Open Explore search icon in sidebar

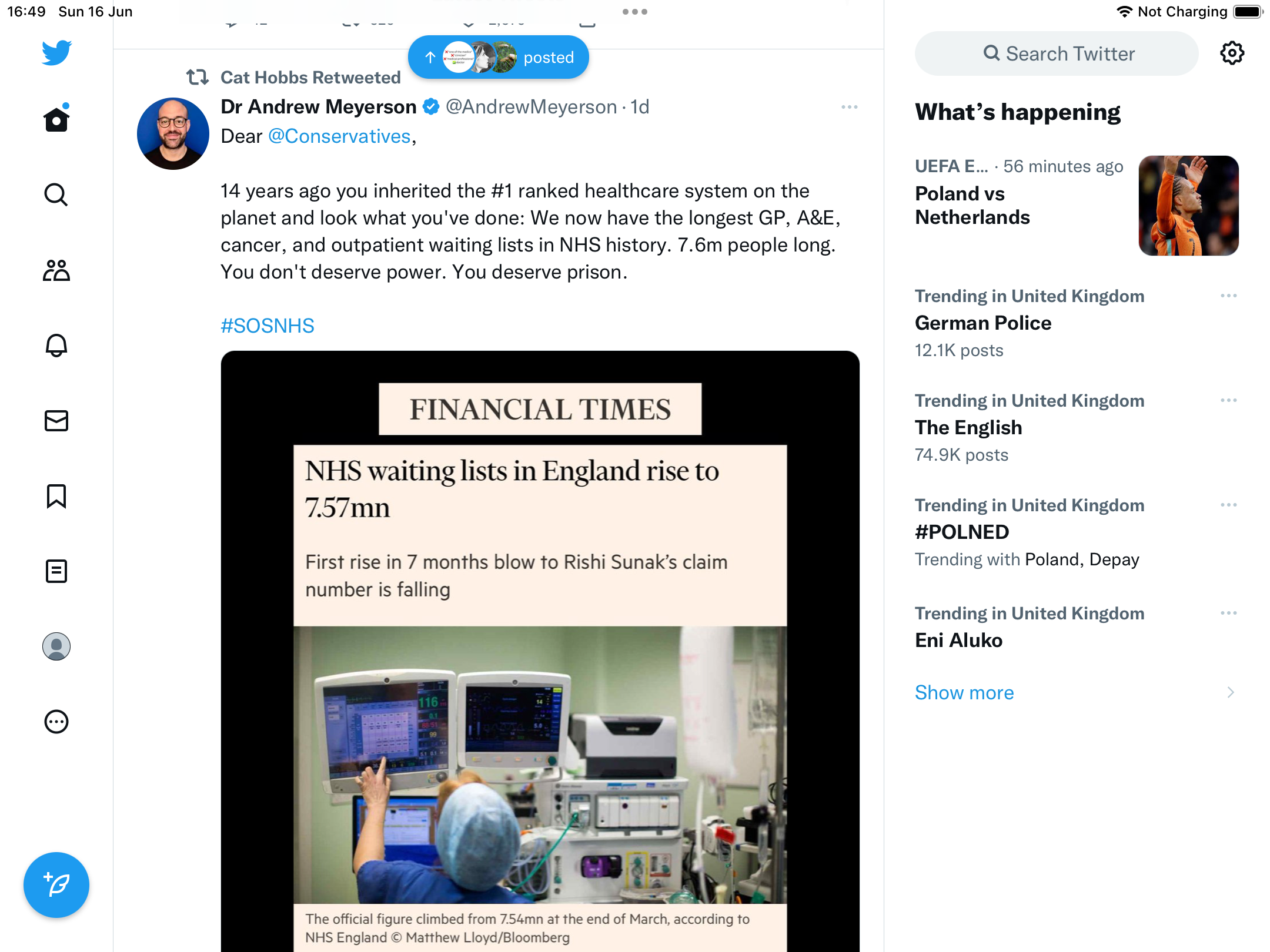tap(56, 195)
